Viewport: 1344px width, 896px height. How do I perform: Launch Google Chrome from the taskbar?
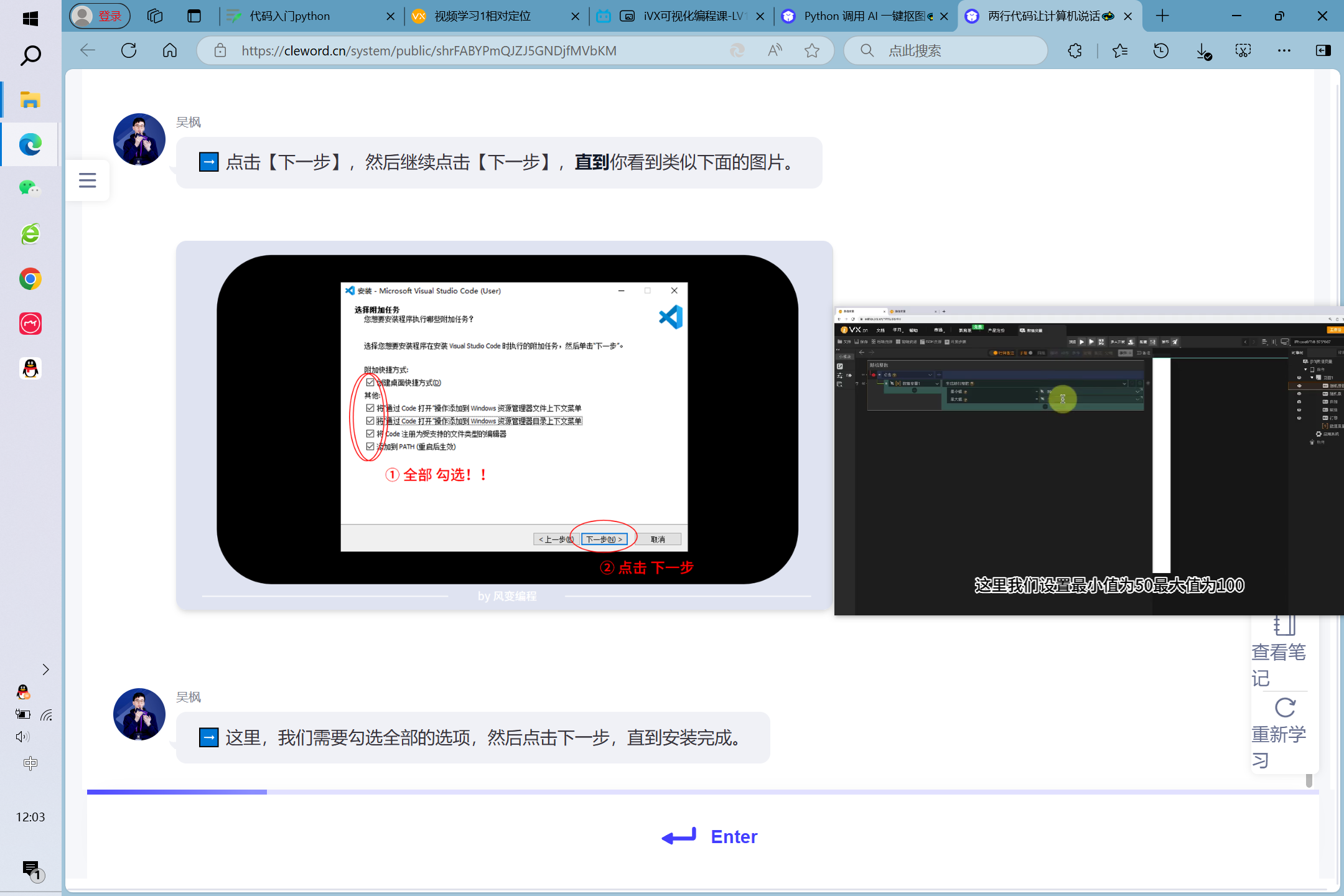pos(30,279)
